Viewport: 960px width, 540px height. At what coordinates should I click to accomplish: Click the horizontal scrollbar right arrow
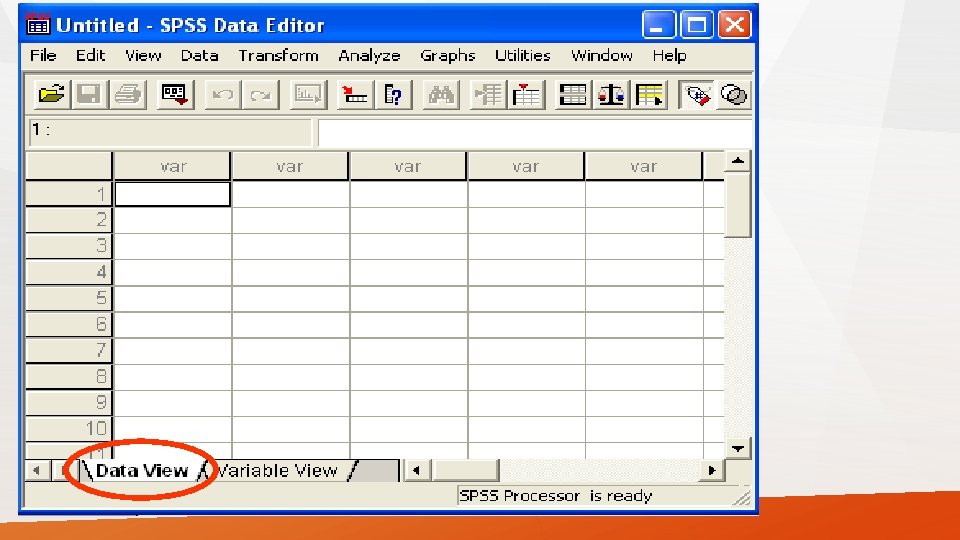(711, 470)
